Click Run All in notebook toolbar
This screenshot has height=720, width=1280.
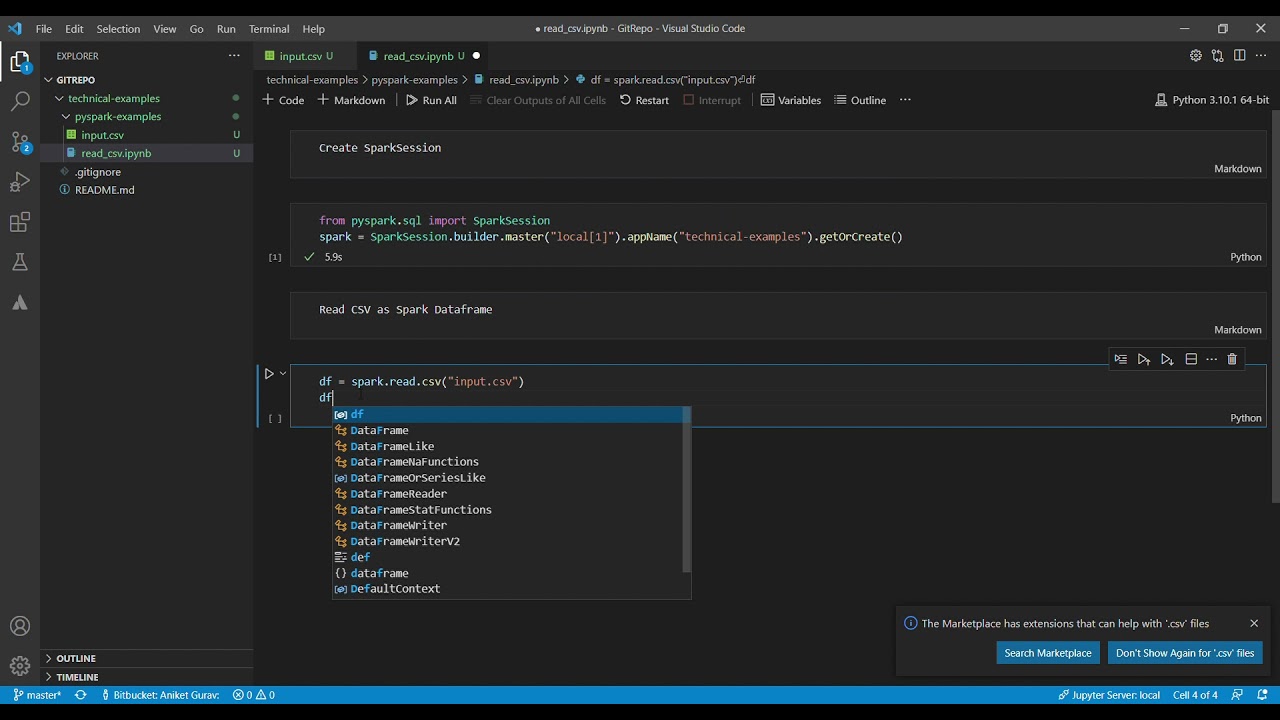tap(431, 100)
